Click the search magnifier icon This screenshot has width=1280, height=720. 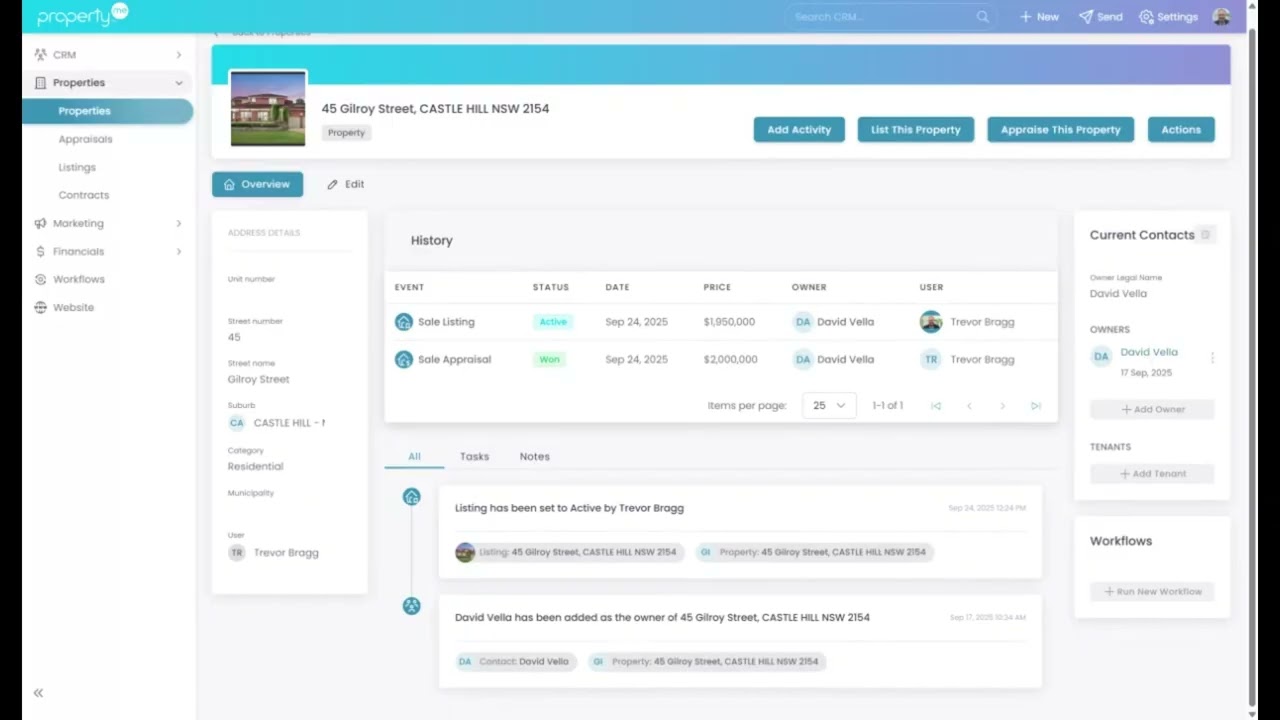[982, 17]
